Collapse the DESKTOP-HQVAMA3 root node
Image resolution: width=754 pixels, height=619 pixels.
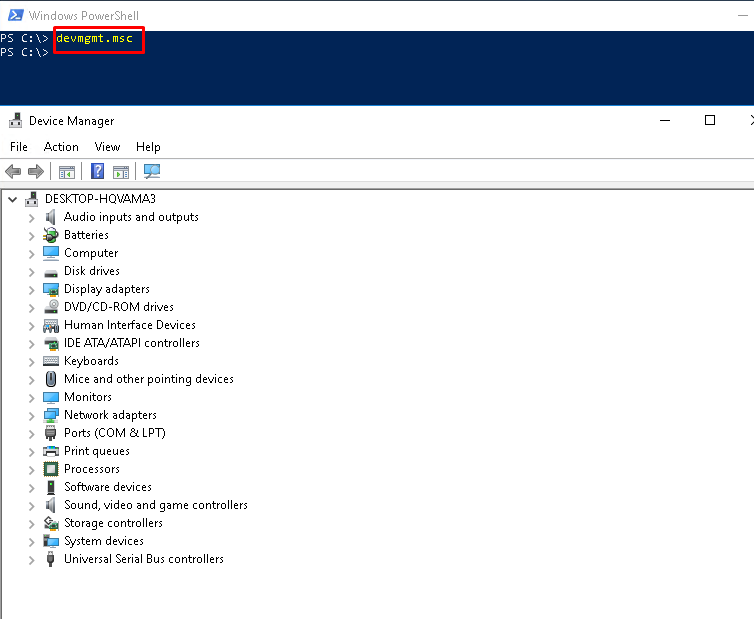[x=13, y=199]
